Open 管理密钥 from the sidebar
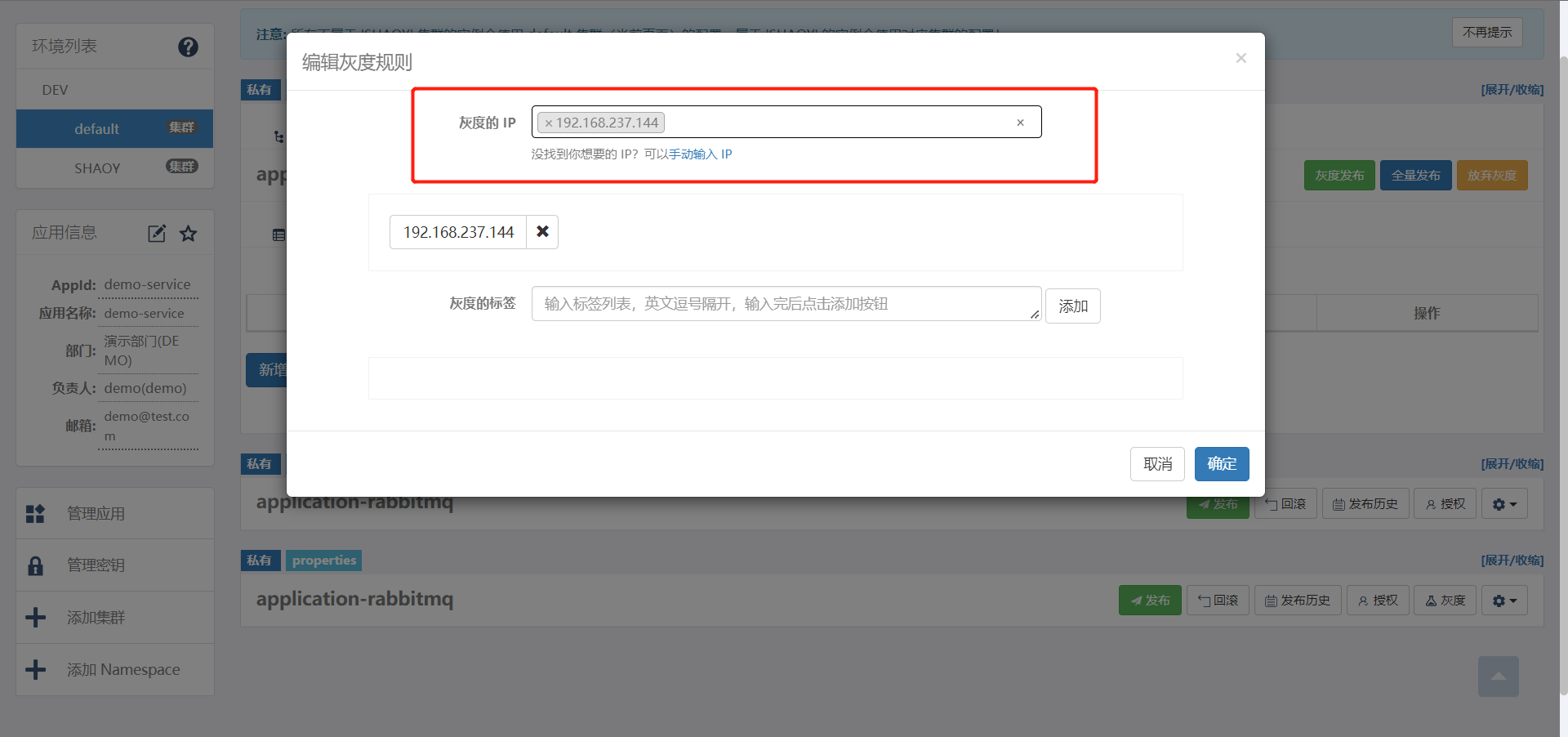The height and width of the screenshot is (737, 1568). tap(96, 565)
